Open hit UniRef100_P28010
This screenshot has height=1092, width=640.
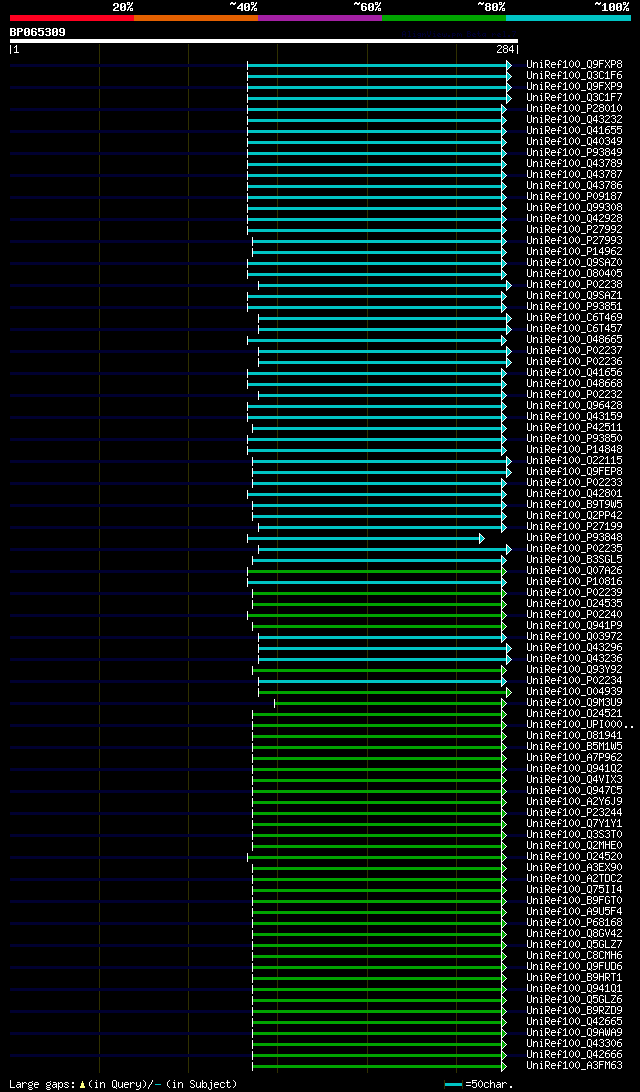click(575, 109)
